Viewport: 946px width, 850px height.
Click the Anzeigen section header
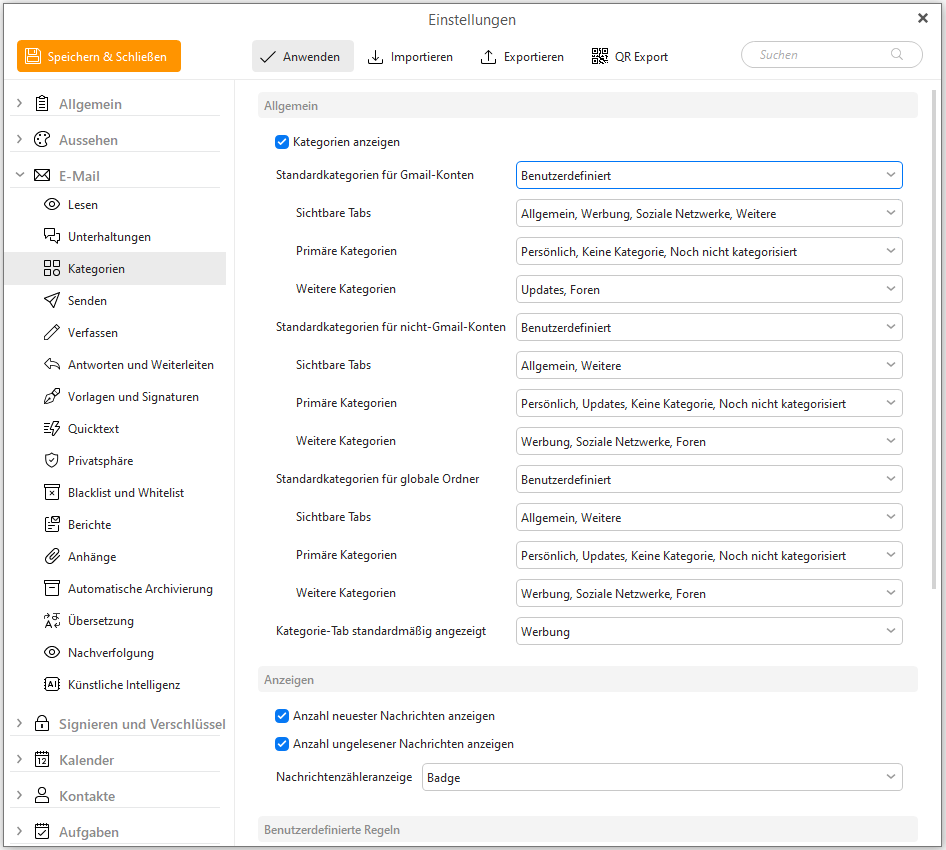pyautogui.click(x=588, y=679)
